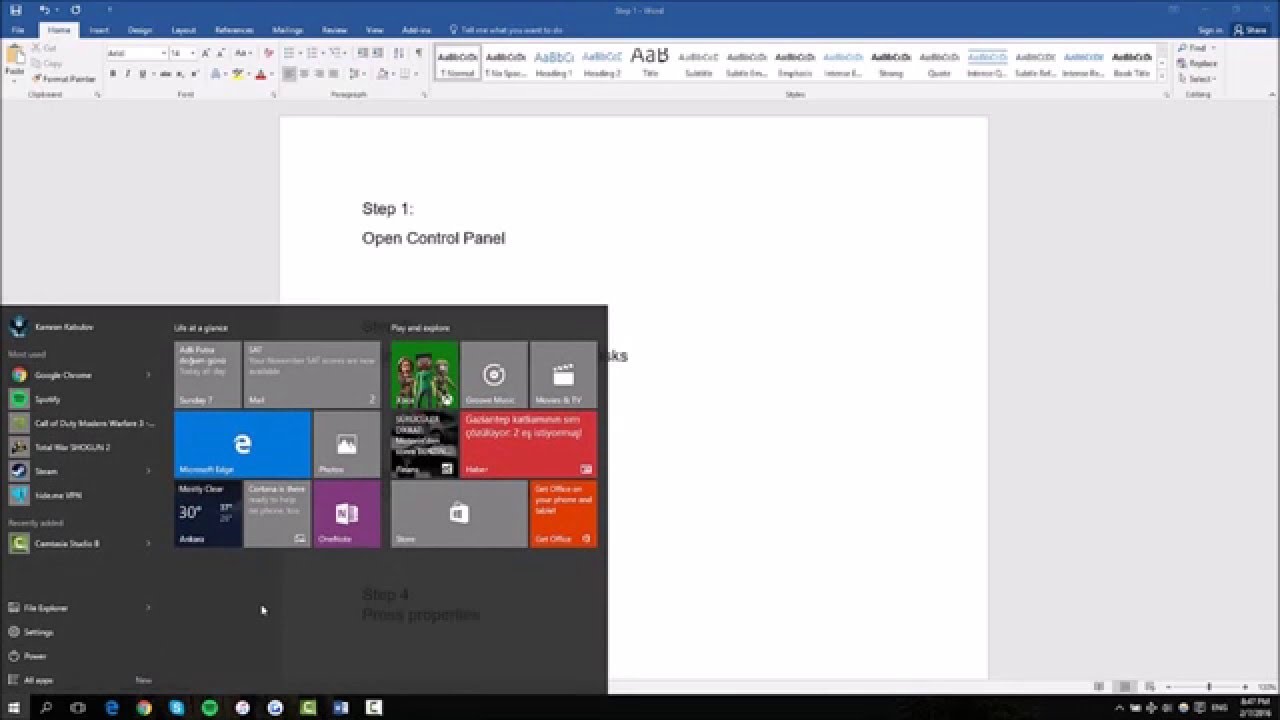Open the Bullets list dropdown
Viewport: 1280px width, 720px height.
click(x=300, y=53)
